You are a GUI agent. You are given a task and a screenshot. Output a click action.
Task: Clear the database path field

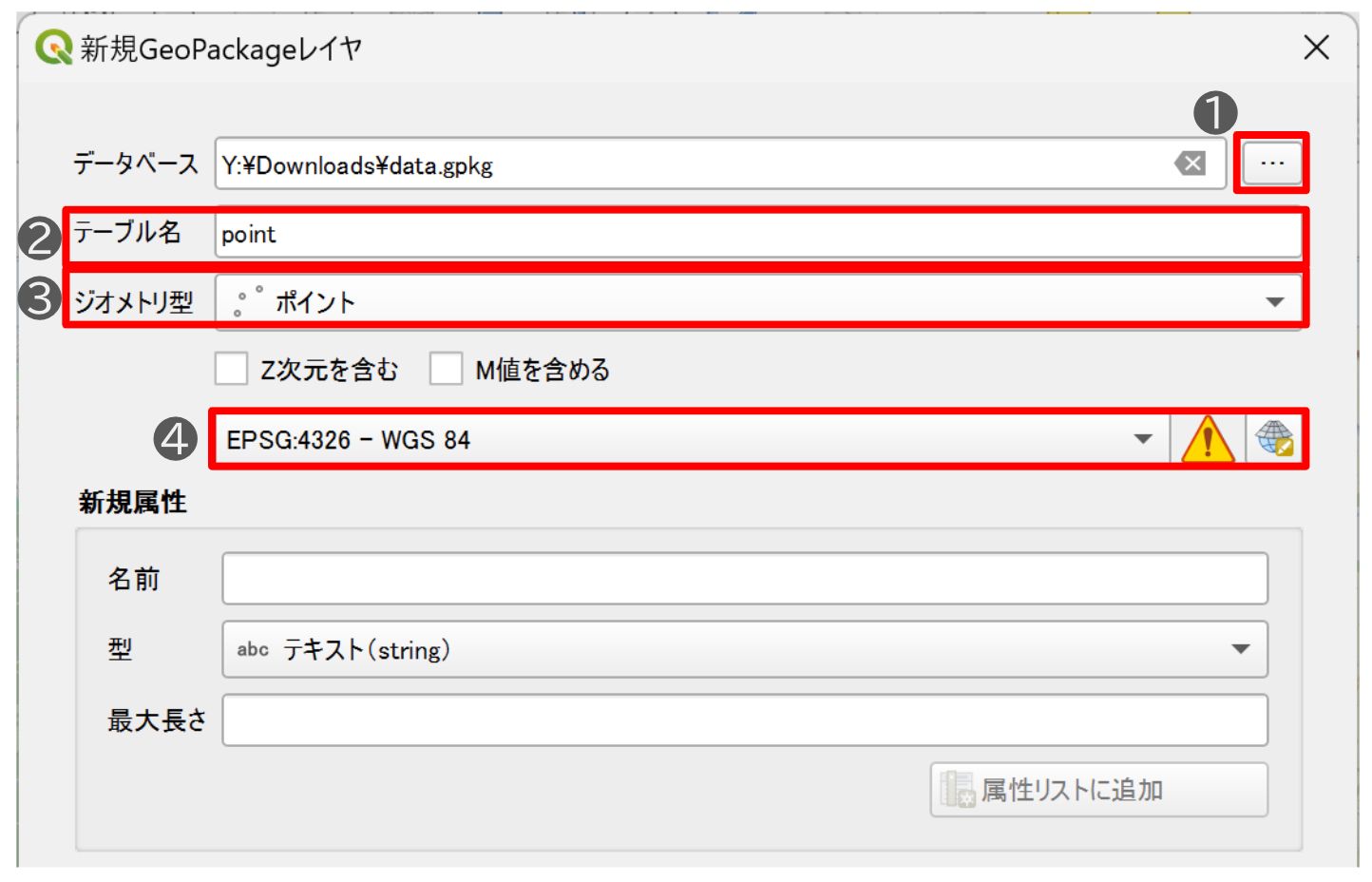click(x=1190, y=163)
